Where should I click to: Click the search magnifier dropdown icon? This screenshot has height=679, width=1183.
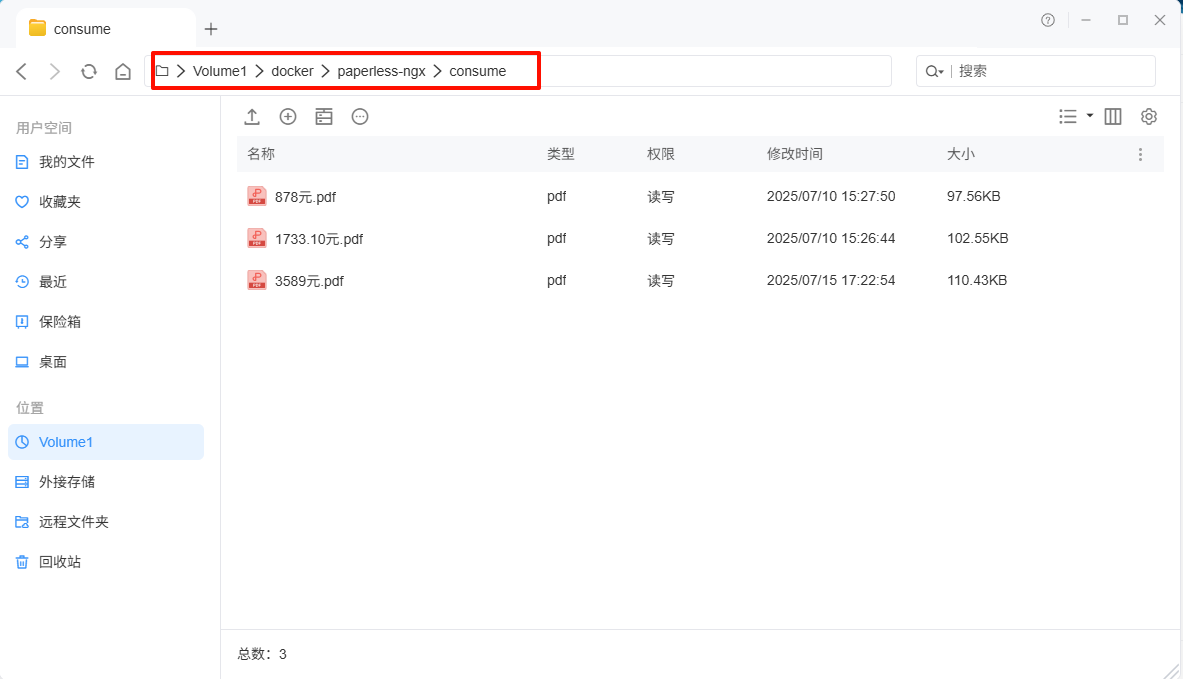[x=935, y=71]
